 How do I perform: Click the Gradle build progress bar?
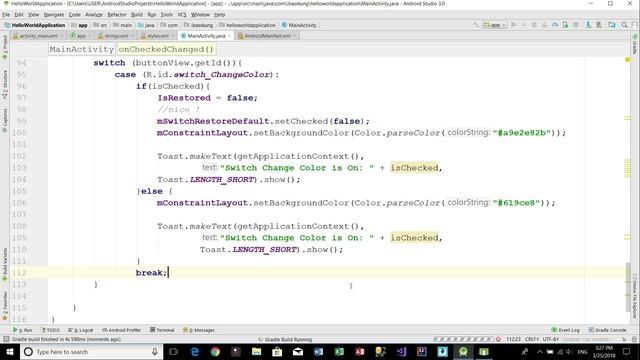click(x=464, y=339)
